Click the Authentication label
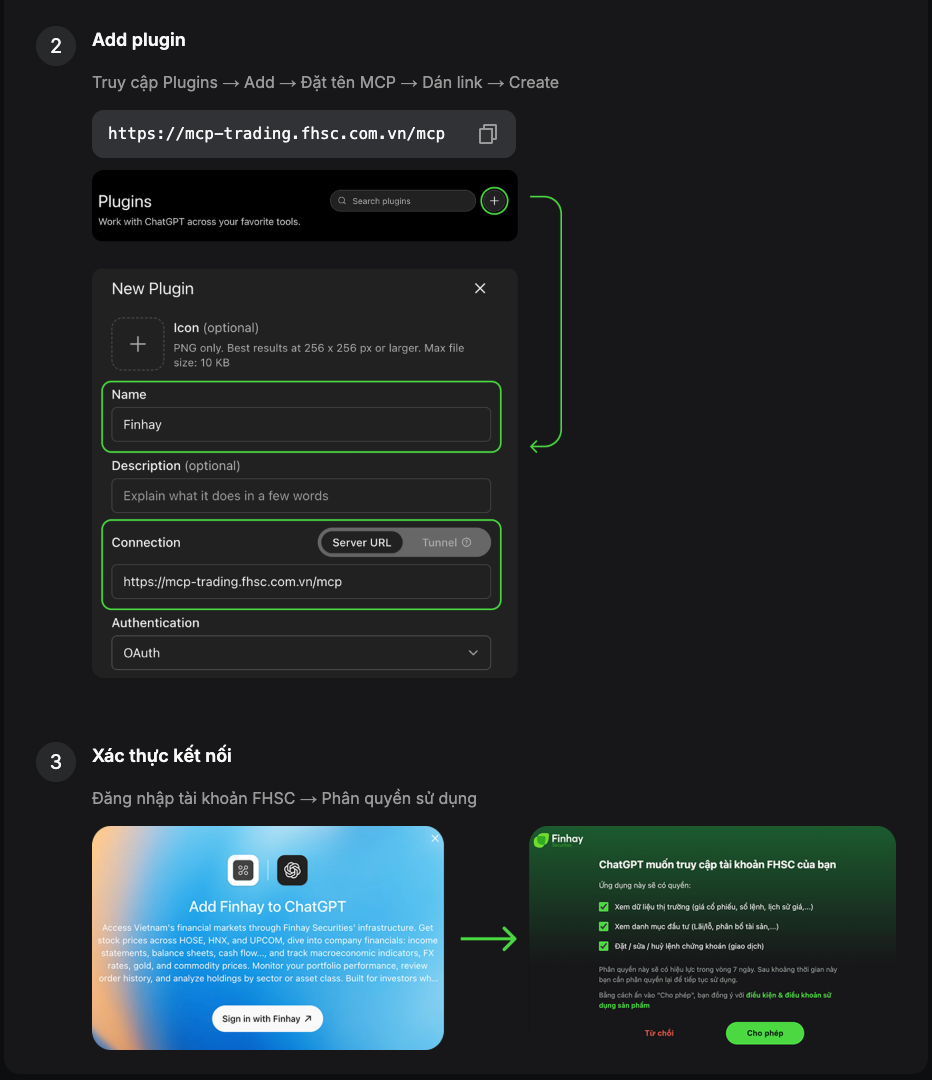The width and height of the screenshot is (932, 1080). tap(156, 623)
